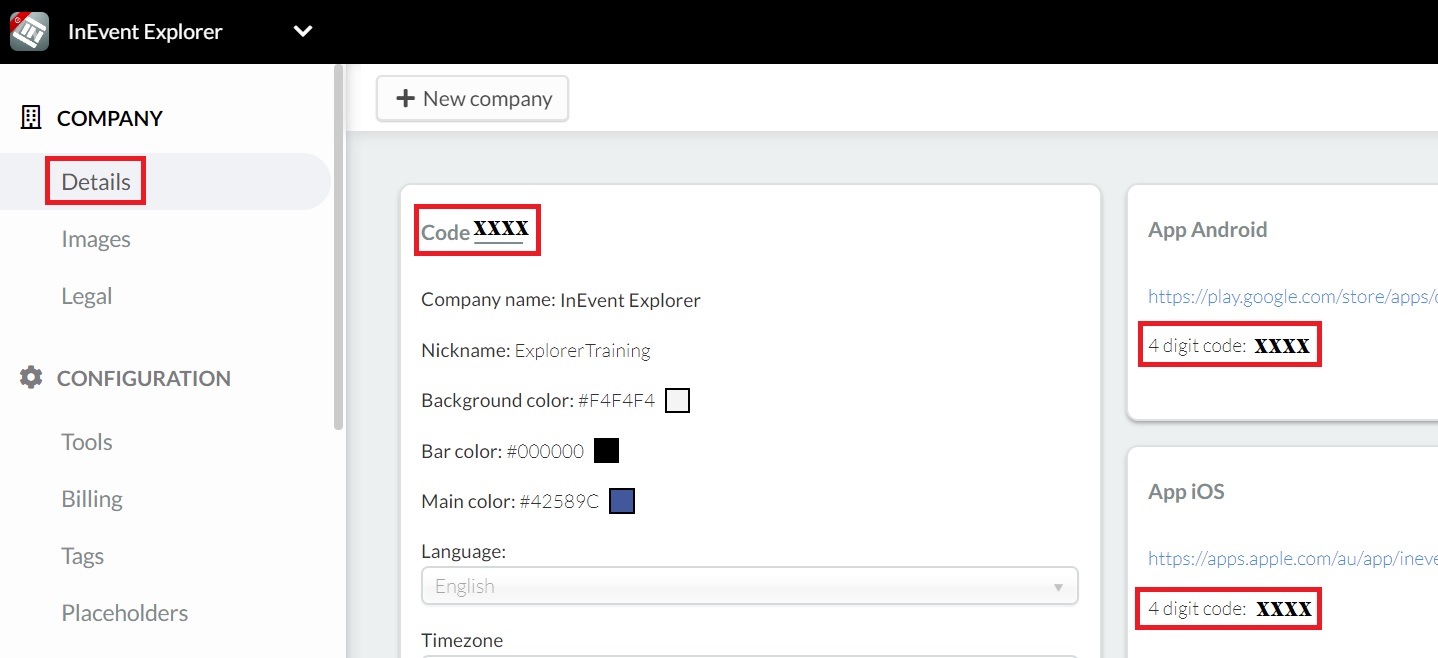Open Images in the sidebar
Screen dimensions: 1438x658
(96, 239)
